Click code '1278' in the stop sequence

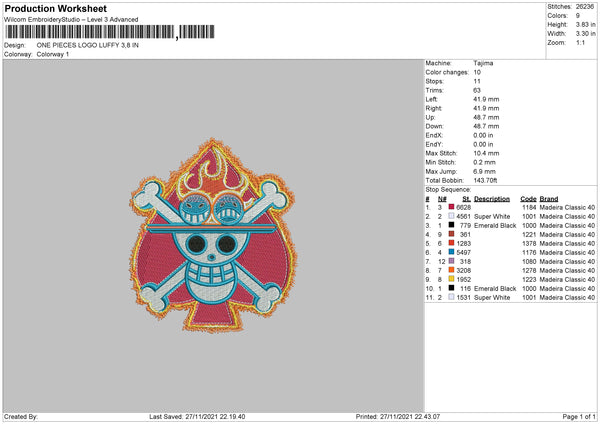529,271
